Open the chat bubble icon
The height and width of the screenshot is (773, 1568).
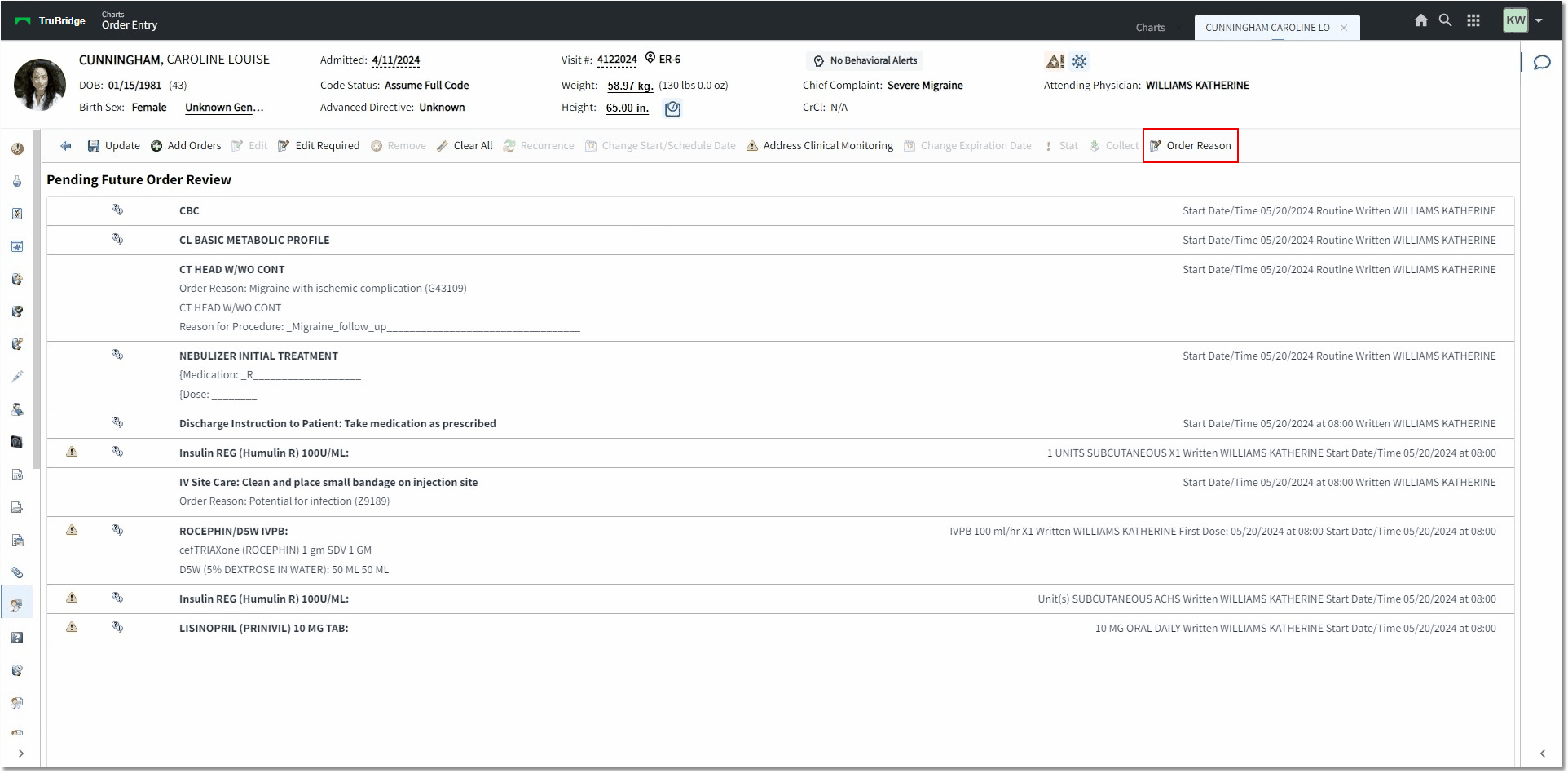click(1542, 63)
